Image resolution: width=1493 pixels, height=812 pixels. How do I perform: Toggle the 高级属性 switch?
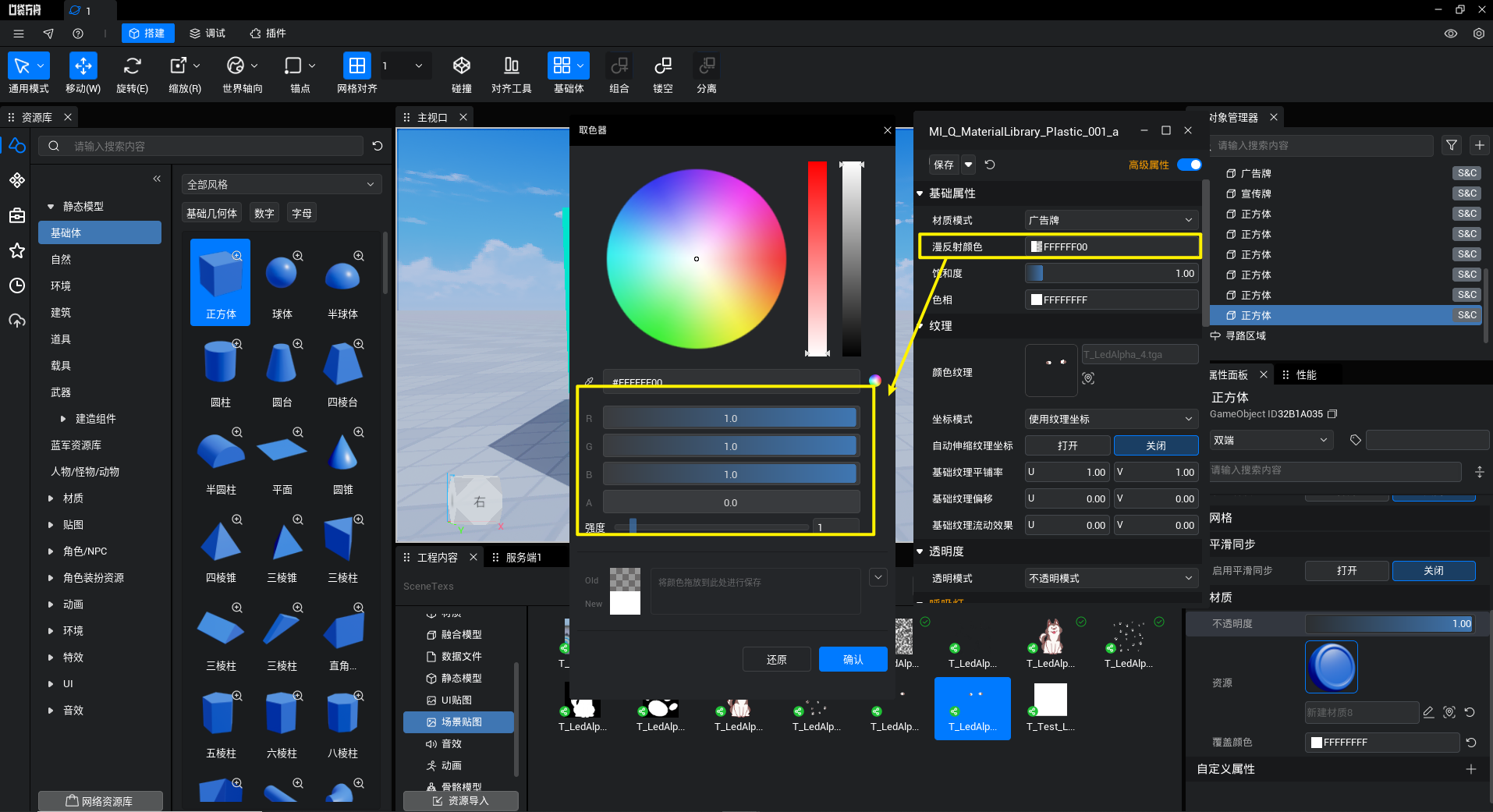[x=1189, y=165]
